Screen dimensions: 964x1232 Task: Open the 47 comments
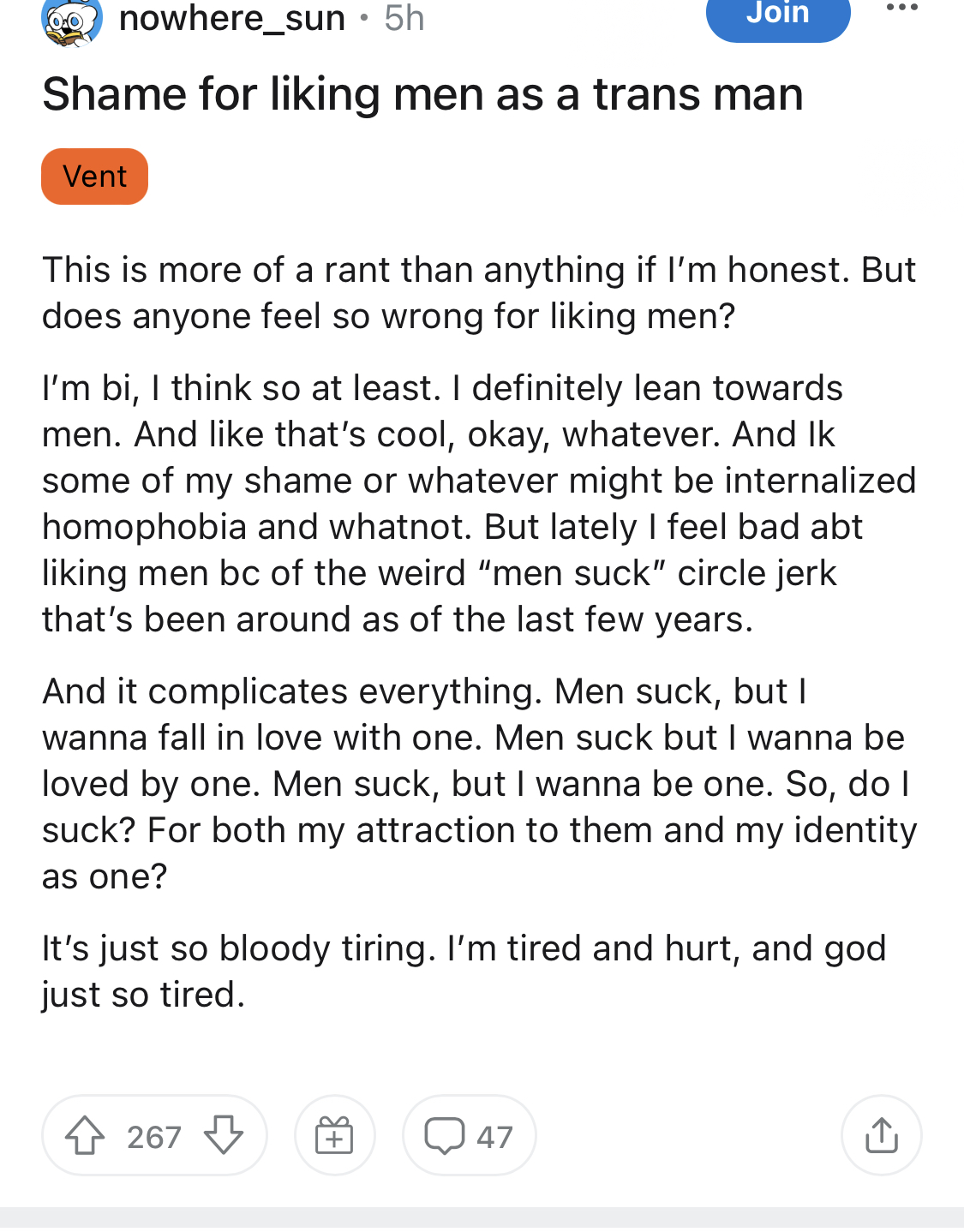point(470,1136)
